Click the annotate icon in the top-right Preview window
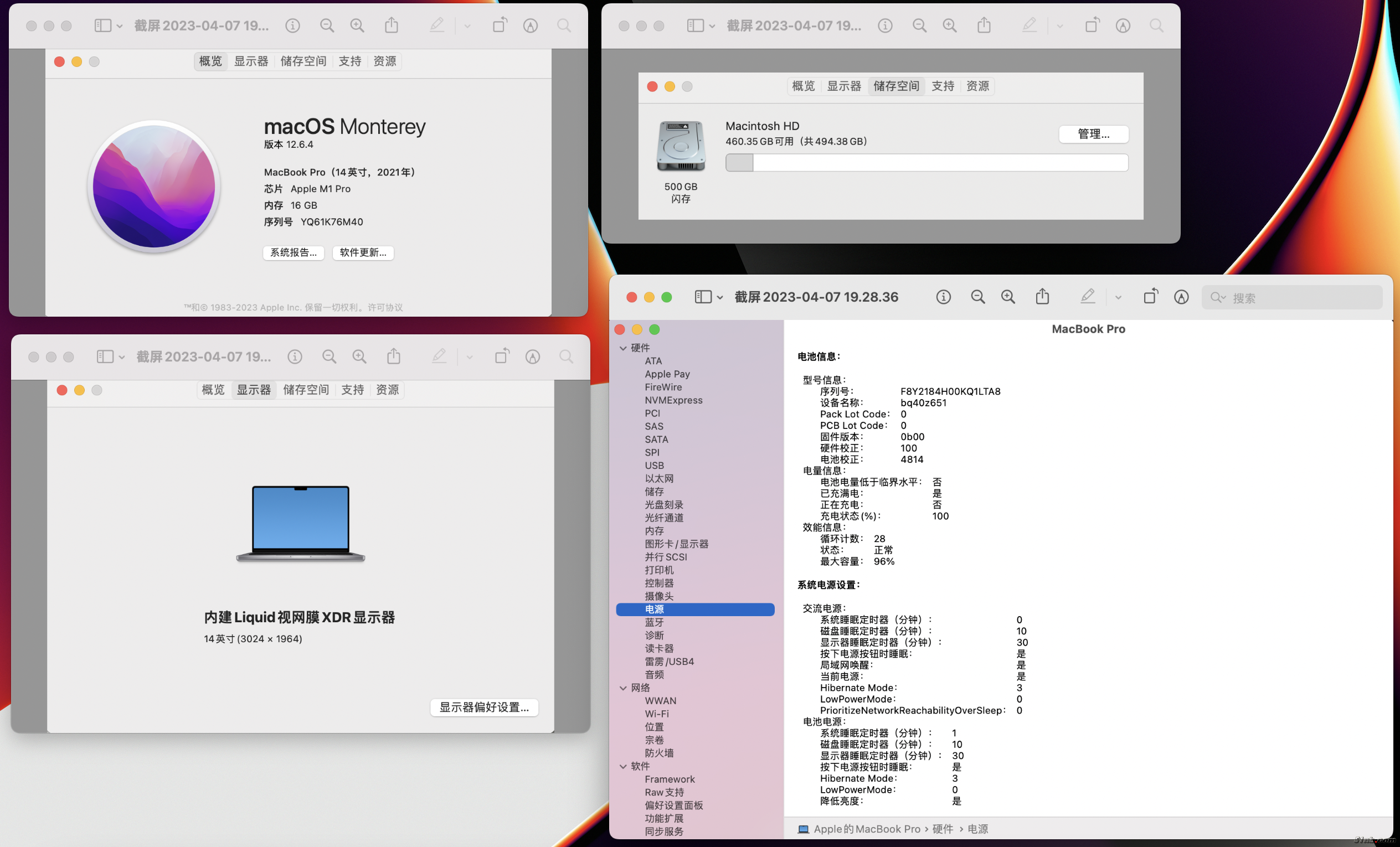The height and width of the screenshot is (847, 1400). click(1123, 25)
